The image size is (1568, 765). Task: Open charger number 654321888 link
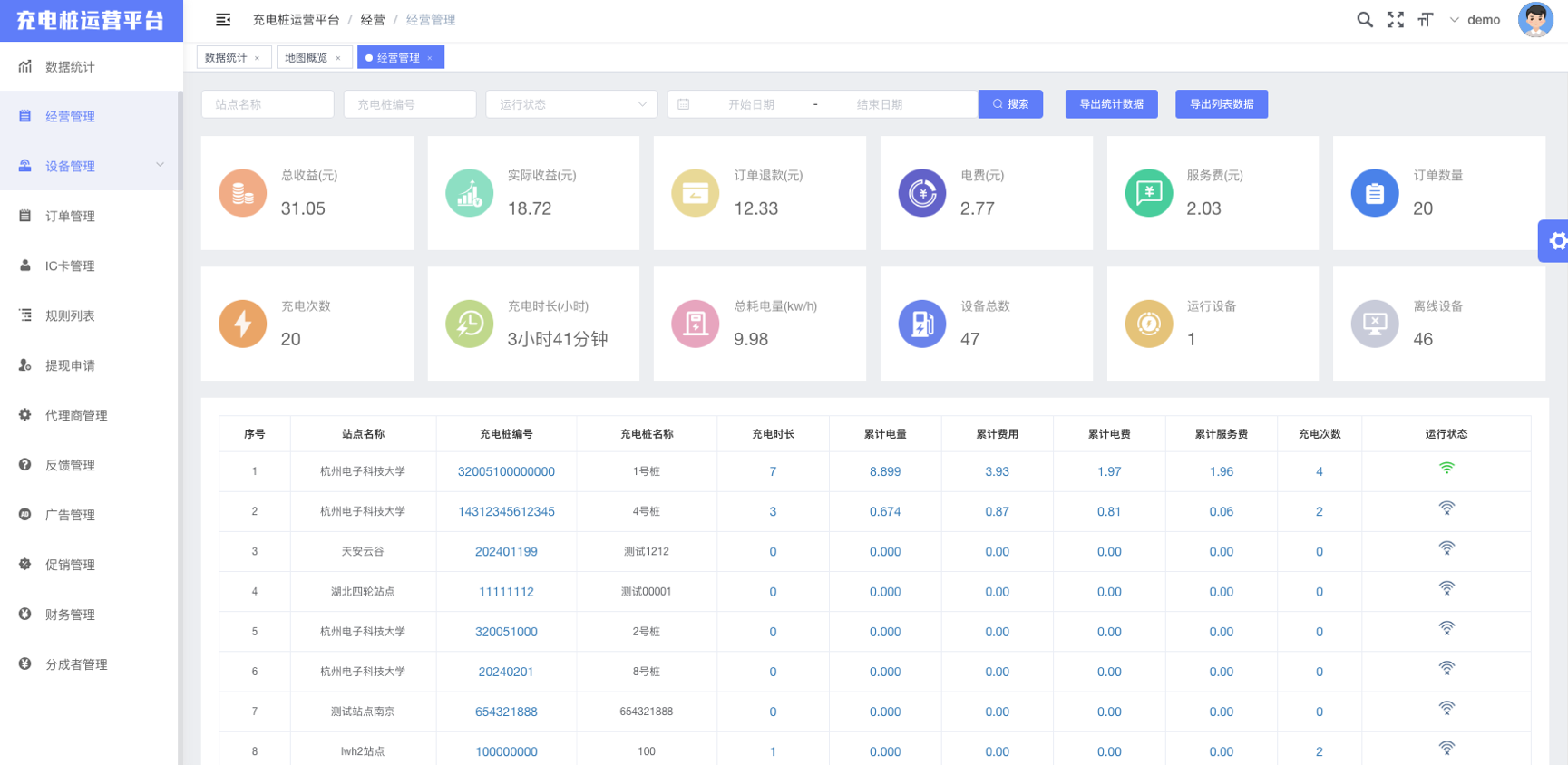tap(506, 712)
